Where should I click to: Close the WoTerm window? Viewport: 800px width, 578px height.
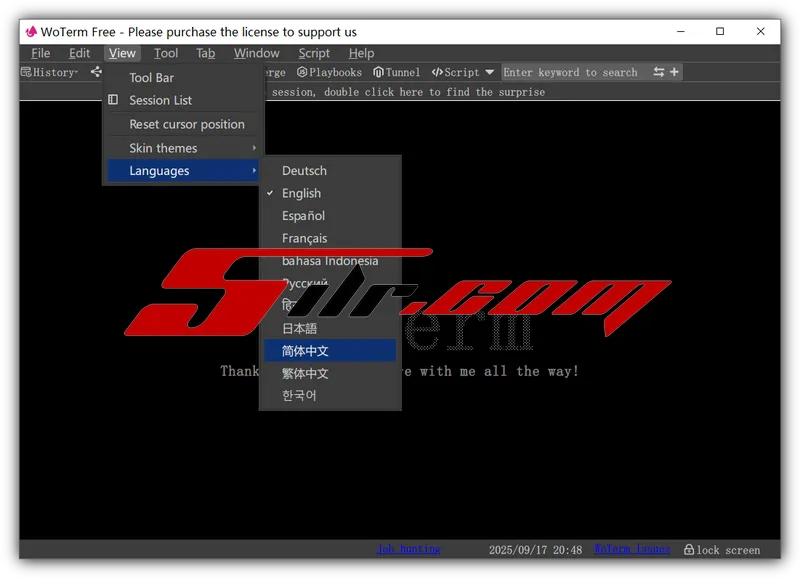pos(760,32)
